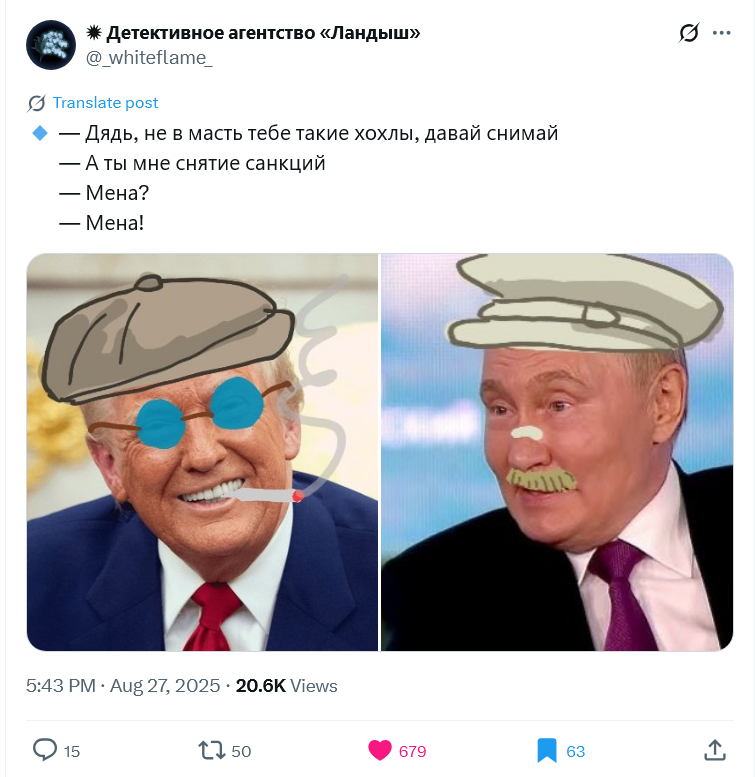Click the Translate post link
Viewport: 755px width, 777px height.
(x=105, y=103)
